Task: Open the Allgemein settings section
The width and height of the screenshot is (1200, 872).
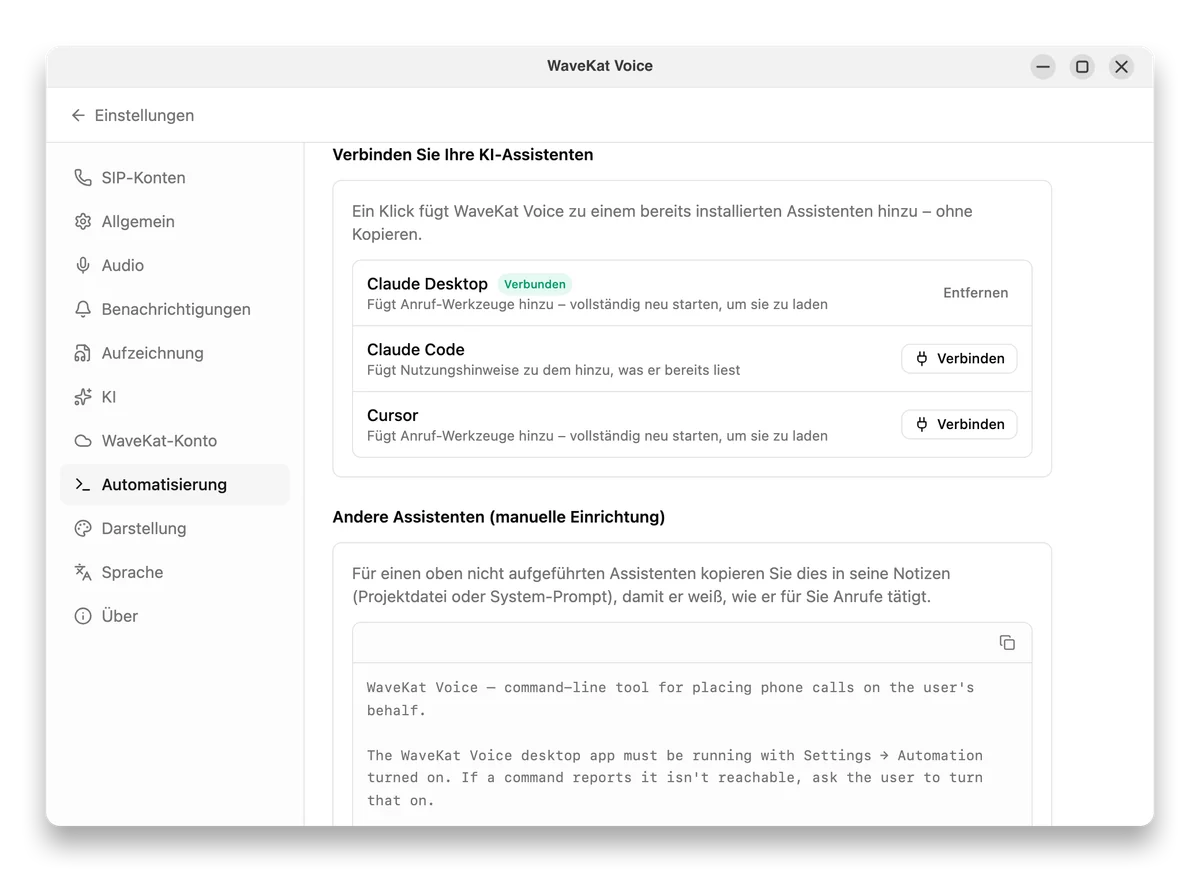Action: tap(175, 222)
